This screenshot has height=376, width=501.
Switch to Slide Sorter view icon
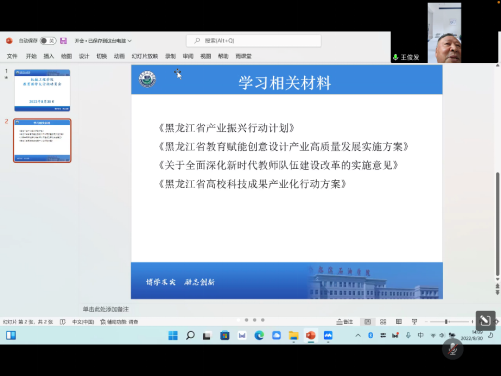383,322
